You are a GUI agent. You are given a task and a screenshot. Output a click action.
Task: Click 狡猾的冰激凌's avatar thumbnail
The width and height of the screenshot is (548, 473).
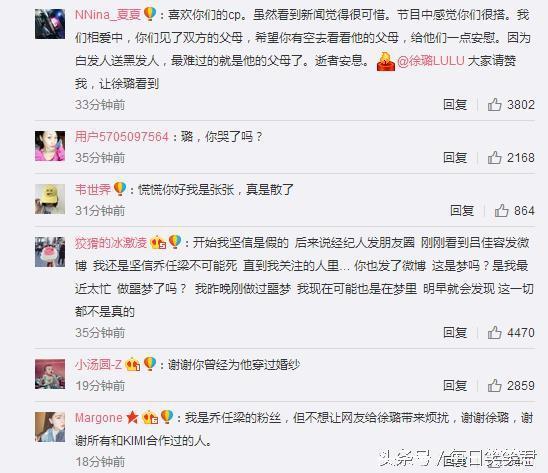tap(50, 252)
